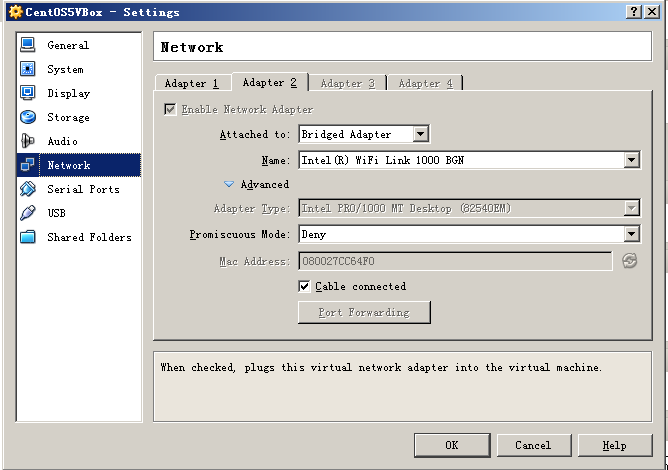Image resolution: width=668 pixels, height=470 pixels.
Task: Open the Attached to dropdown
Action: (x=364, y=134)
